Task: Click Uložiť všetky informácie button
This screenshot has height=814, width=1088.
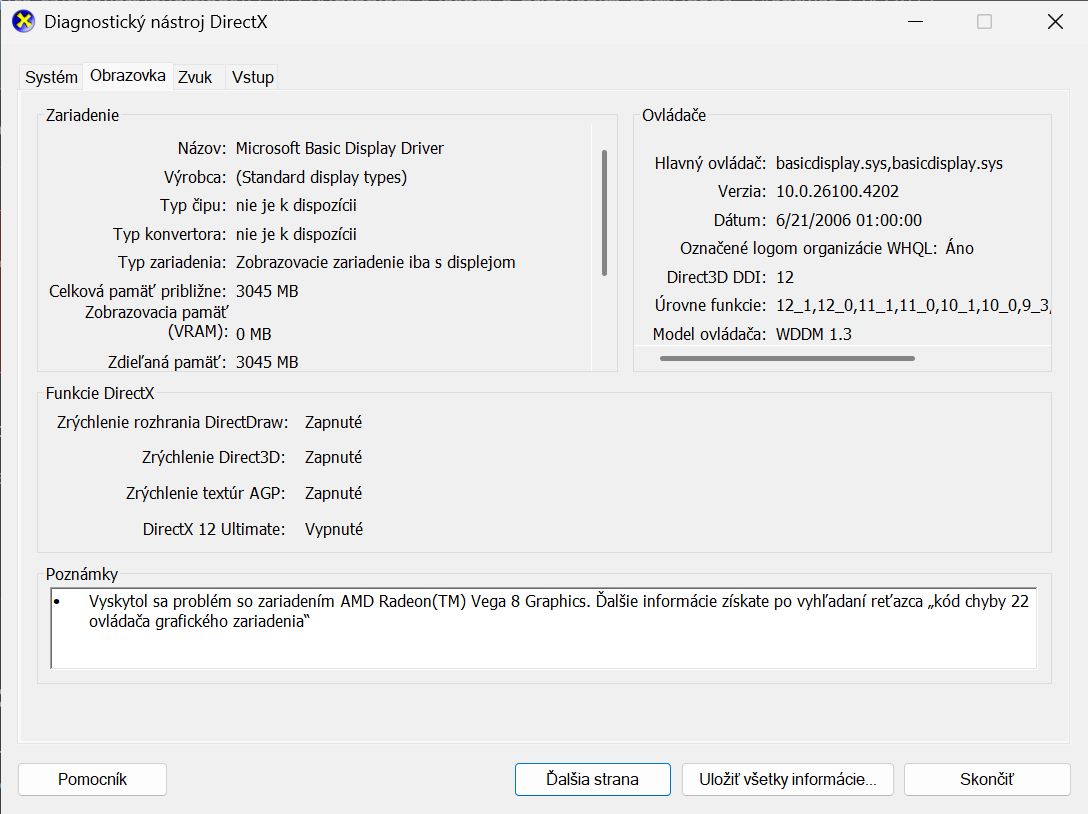Action: 788,779
